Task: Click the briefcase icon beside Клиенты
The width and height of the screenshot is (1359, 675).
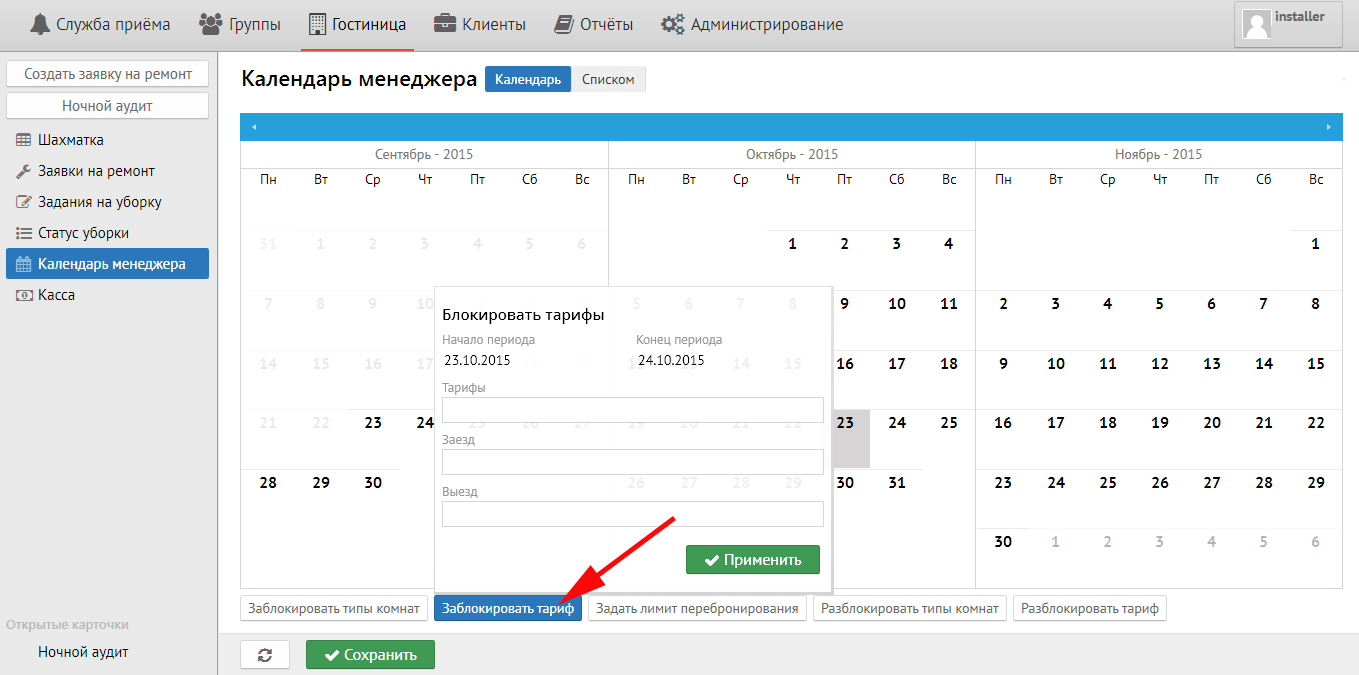Action: pyautogui.click(x=445, y=24)
